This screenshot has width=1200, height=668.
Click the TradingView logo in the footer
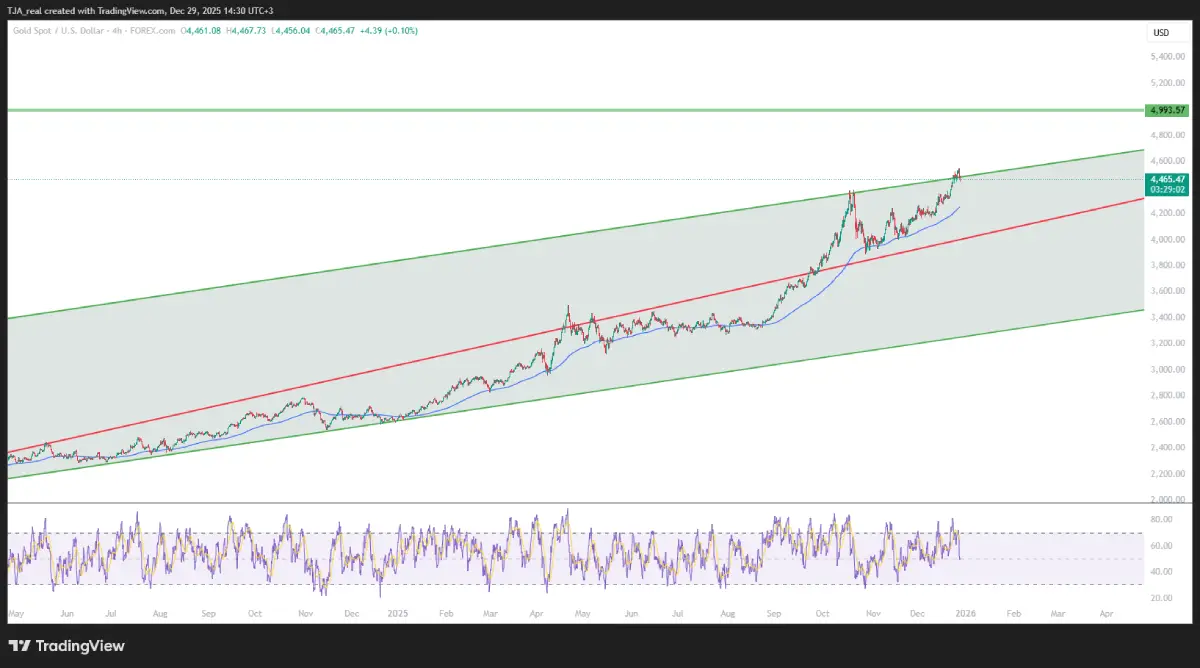pos(68,646)
